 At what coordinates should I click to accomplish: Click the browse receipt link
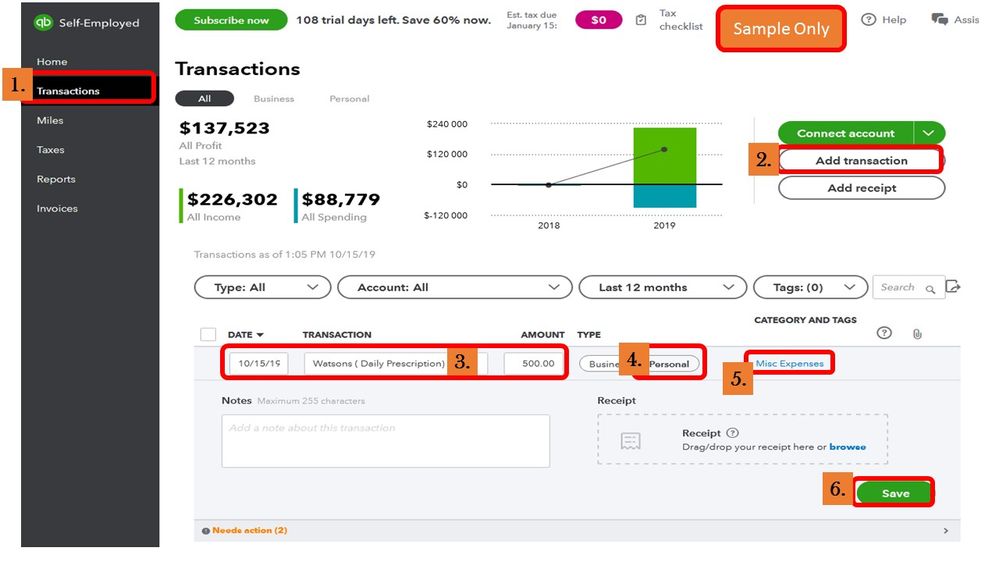coord(847,447)
